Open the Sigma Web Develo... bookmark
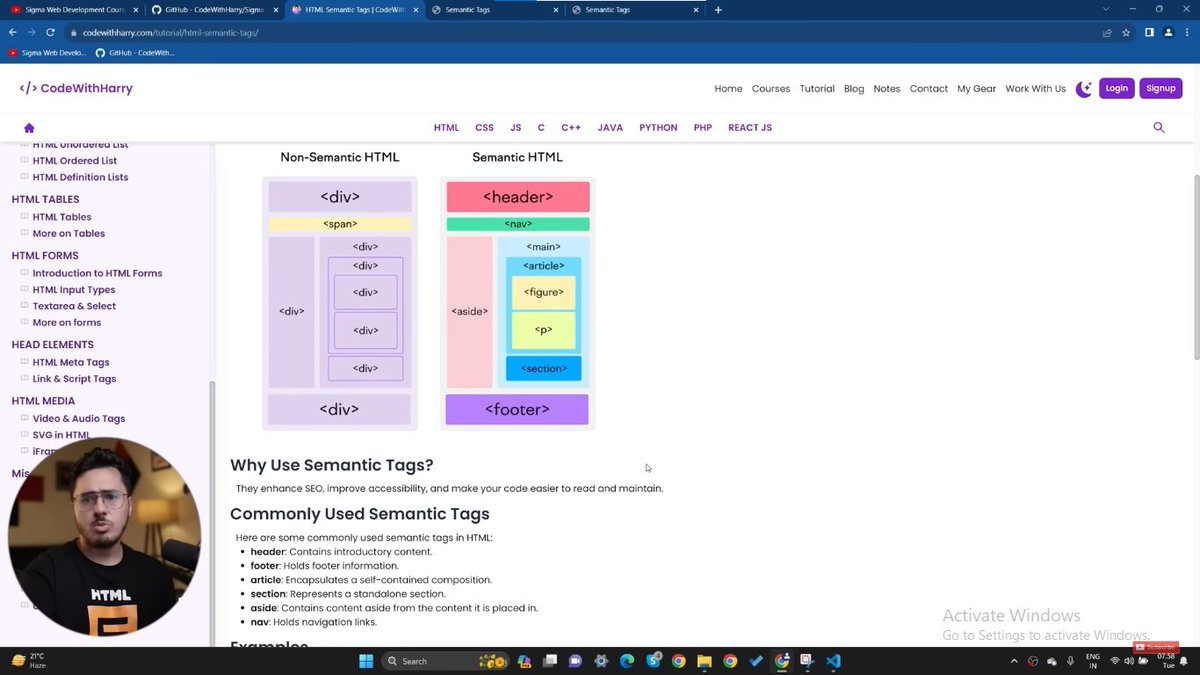This screenshot has height=675, width=1200. pos(46,52)
